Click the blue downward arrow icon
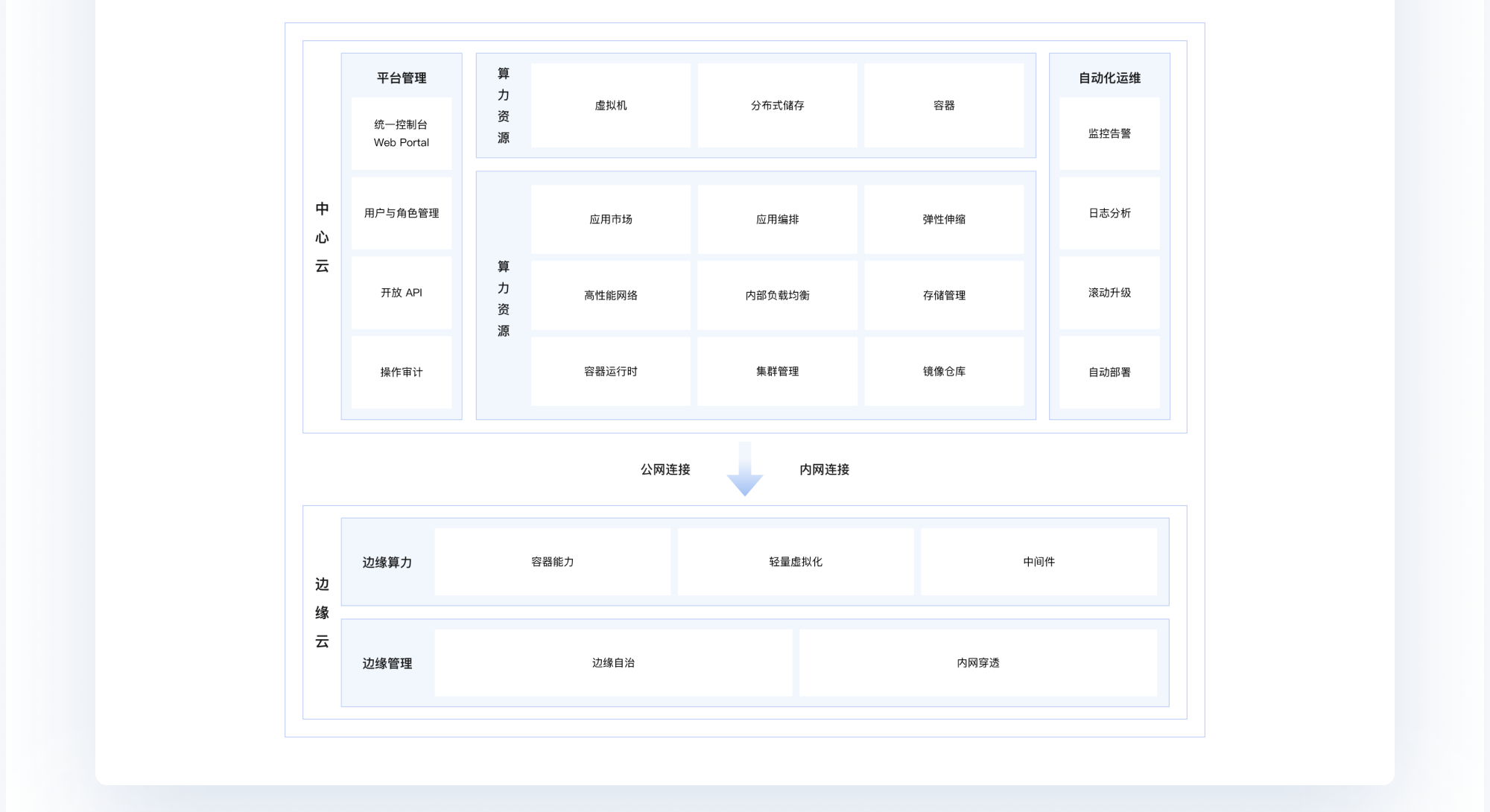 pyautogui.click(x=744, y=471)
